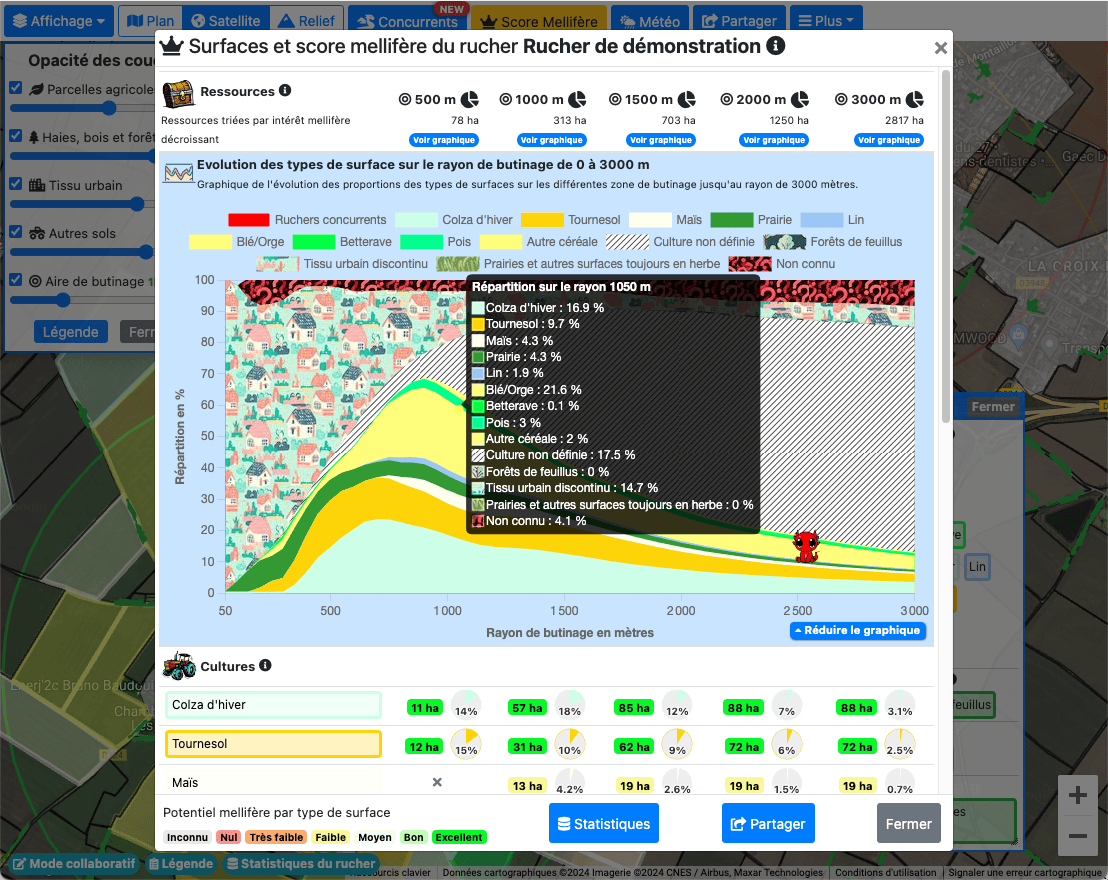Zoom in on the map with the plus button
Screen dimensions: 1108x880
pyautogui.click(x=1078, y=795)
